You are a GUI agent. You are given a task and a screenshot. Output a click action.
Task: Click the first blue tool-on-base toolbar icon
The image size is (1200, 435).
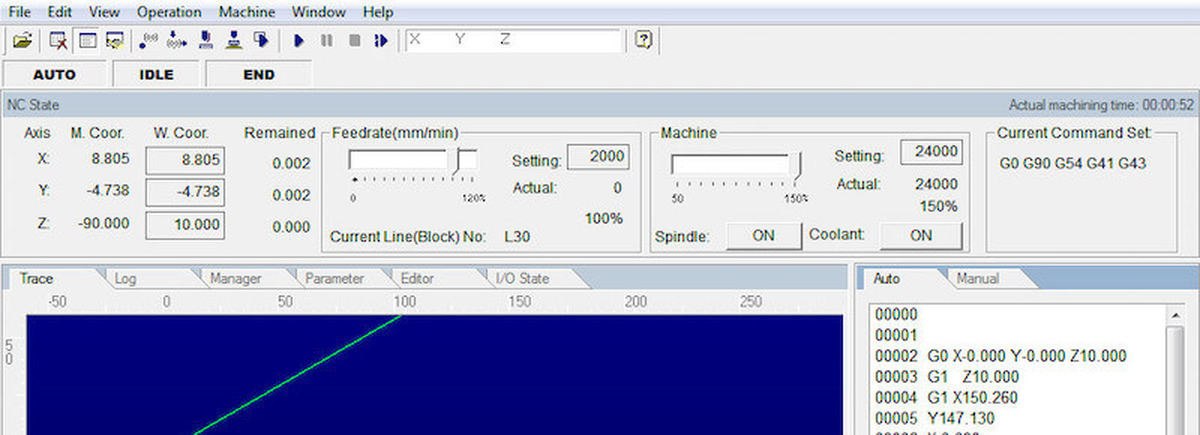pos(205,40)
